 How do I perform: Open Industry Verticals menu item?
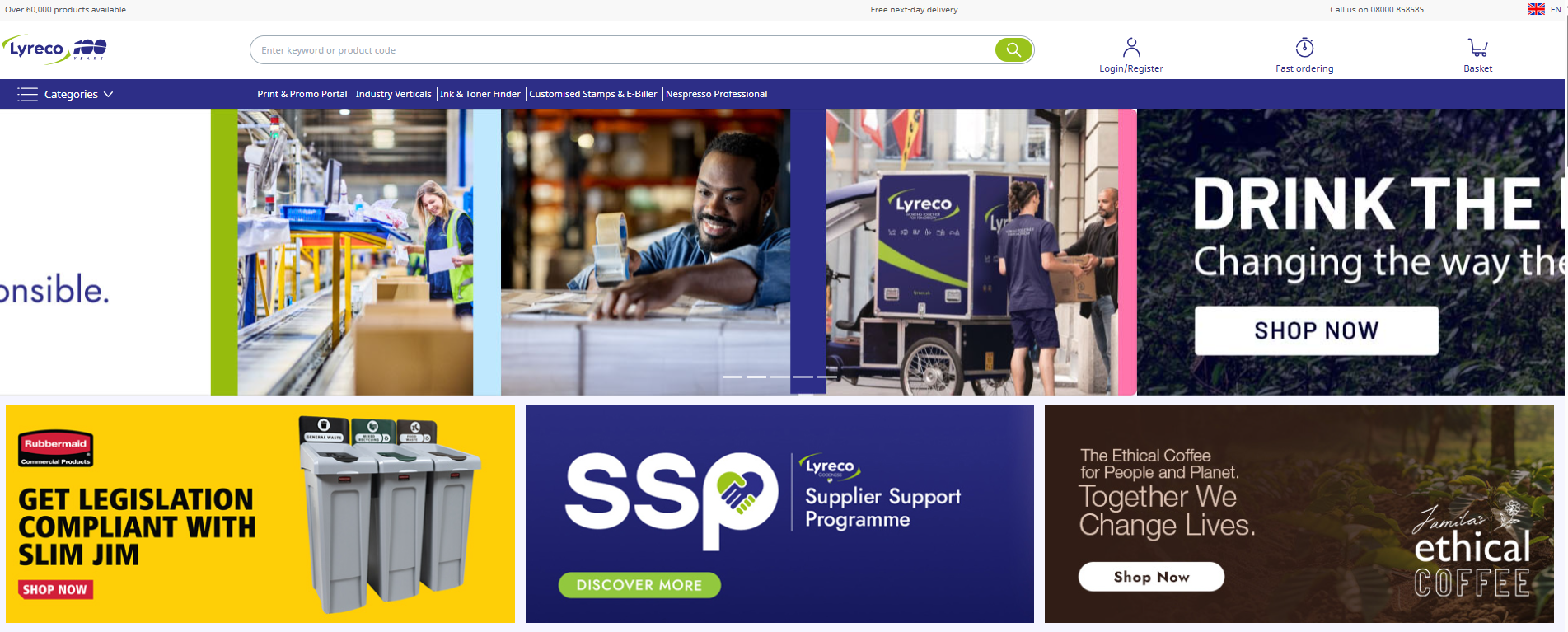coord(394,94)
